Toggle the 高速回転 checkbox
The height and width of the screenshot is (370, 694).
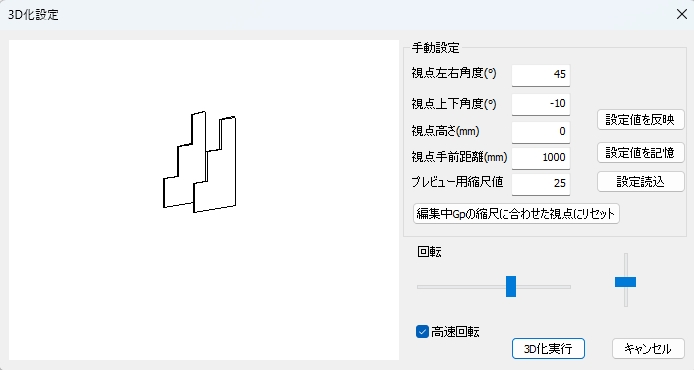[422, 331]
